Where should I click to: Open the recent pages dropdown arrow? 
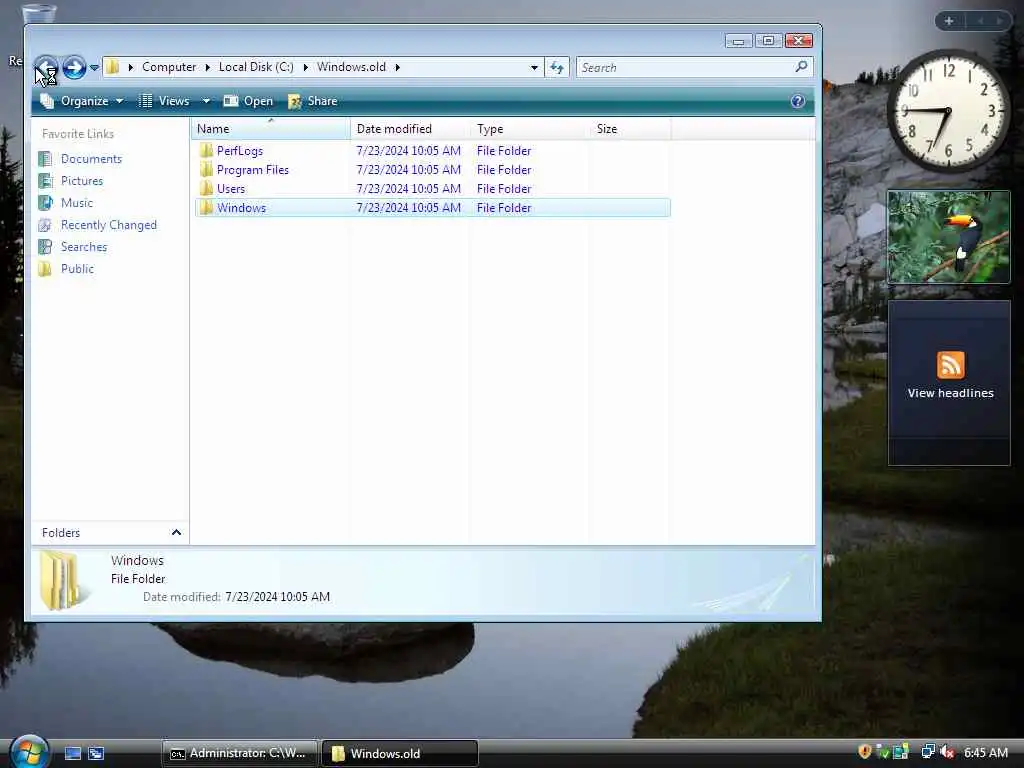click(x=94, y=67)
